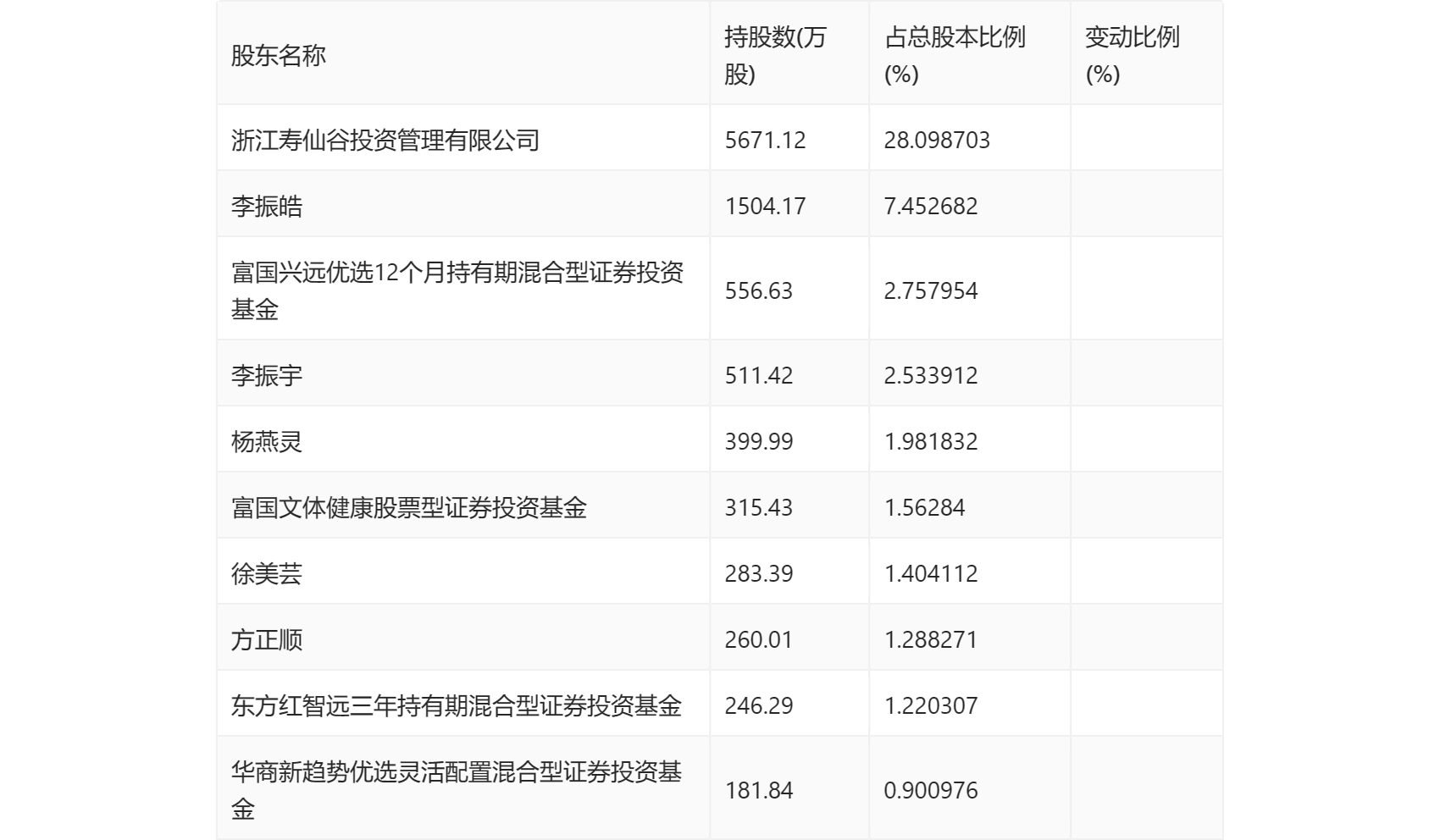The width and height of the screenshot is (1440, 840).
Task: Select percentage 1.220307
Action: [x=931, y=705]
